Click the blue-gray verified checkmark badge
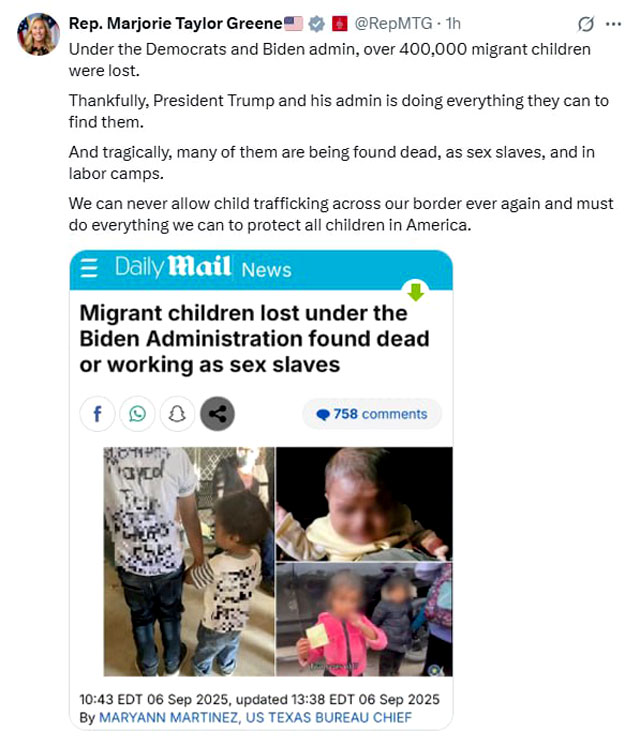This screenshot has height=744, width=640. tap(316, 23)
